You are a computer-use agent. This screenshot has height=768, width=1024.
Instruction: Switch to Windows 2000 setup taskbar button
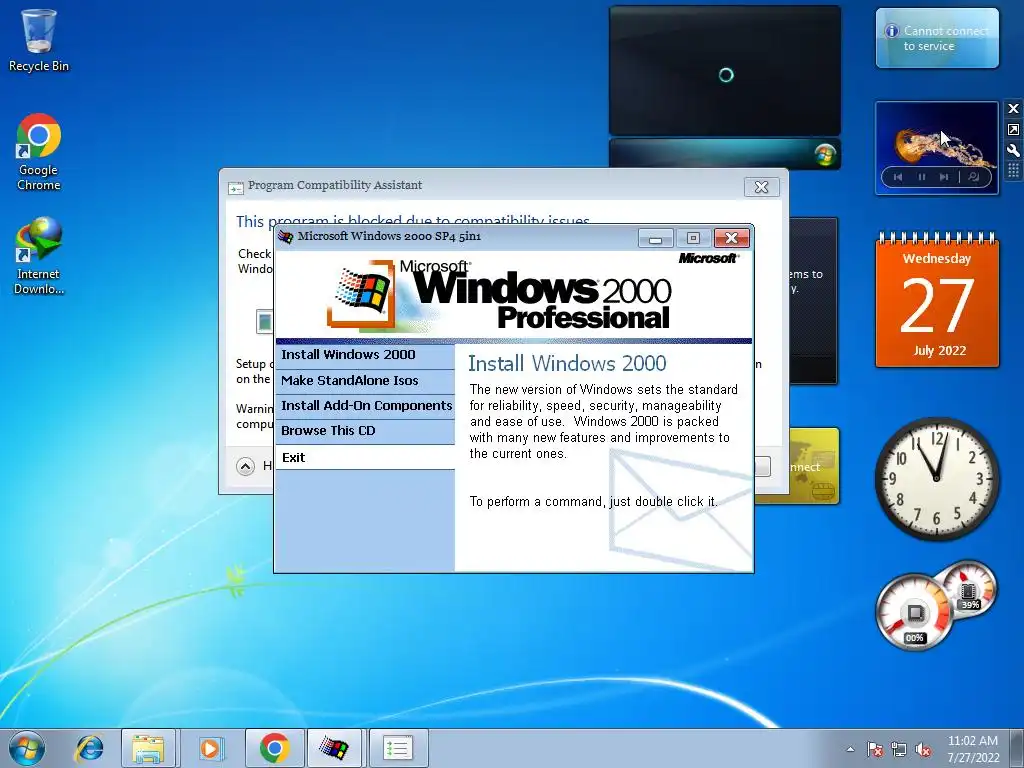(x=334, y=748)
